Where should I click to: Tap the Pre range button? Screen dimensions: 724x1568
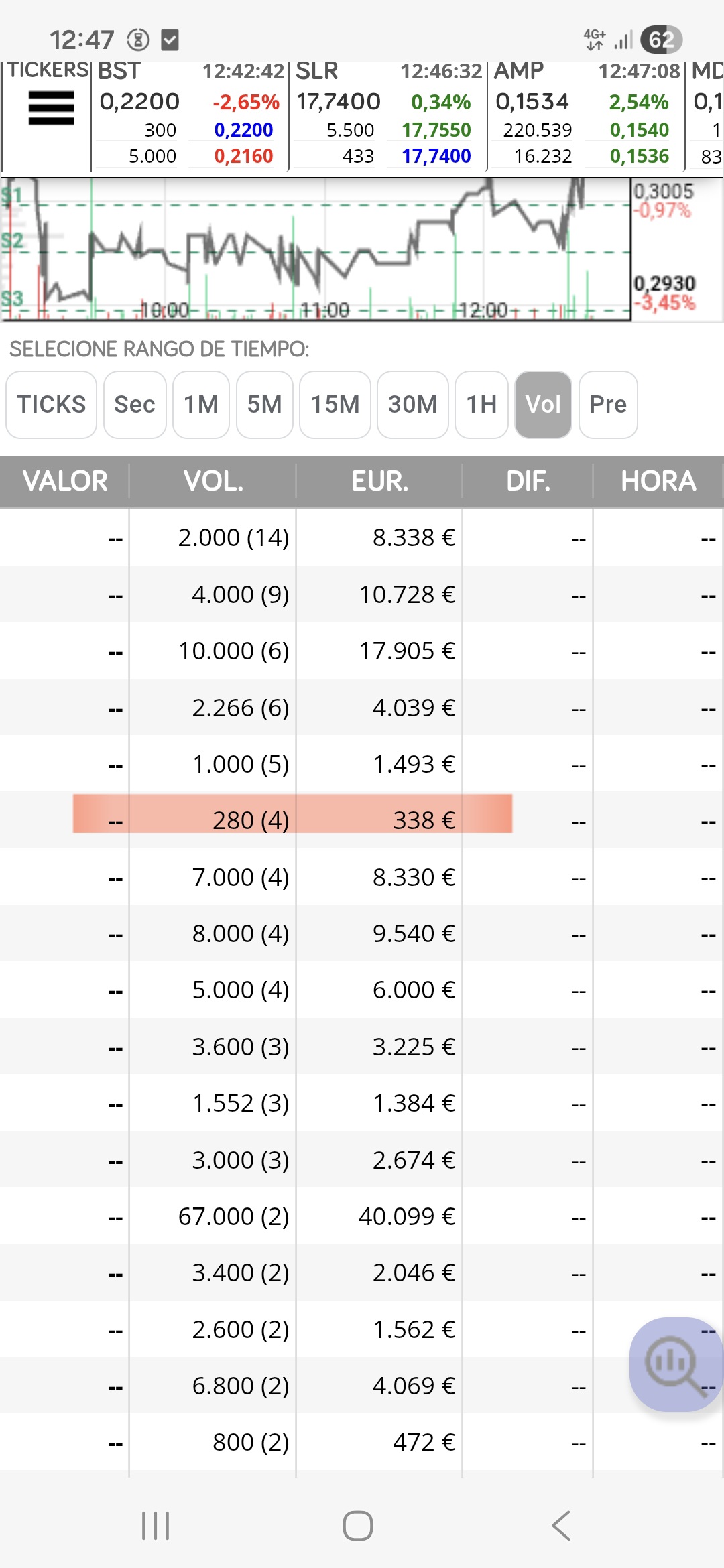(x=608, y=405)
